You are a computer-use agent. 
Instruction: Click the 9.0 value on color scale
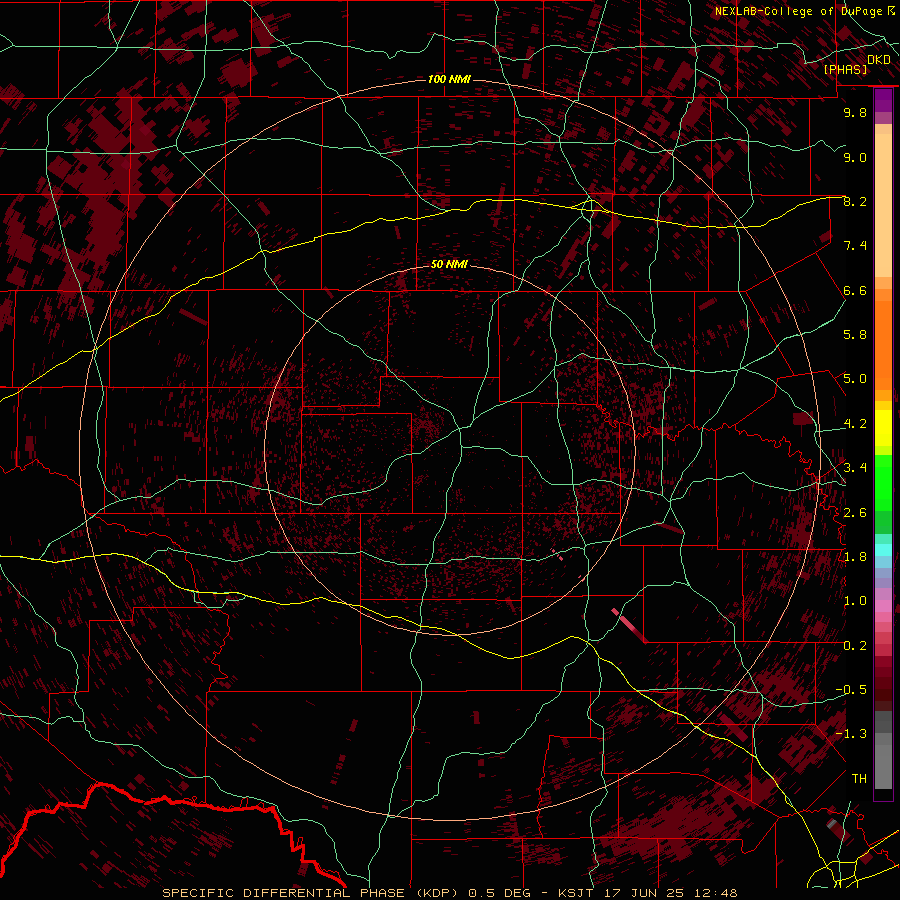point(855,158)
